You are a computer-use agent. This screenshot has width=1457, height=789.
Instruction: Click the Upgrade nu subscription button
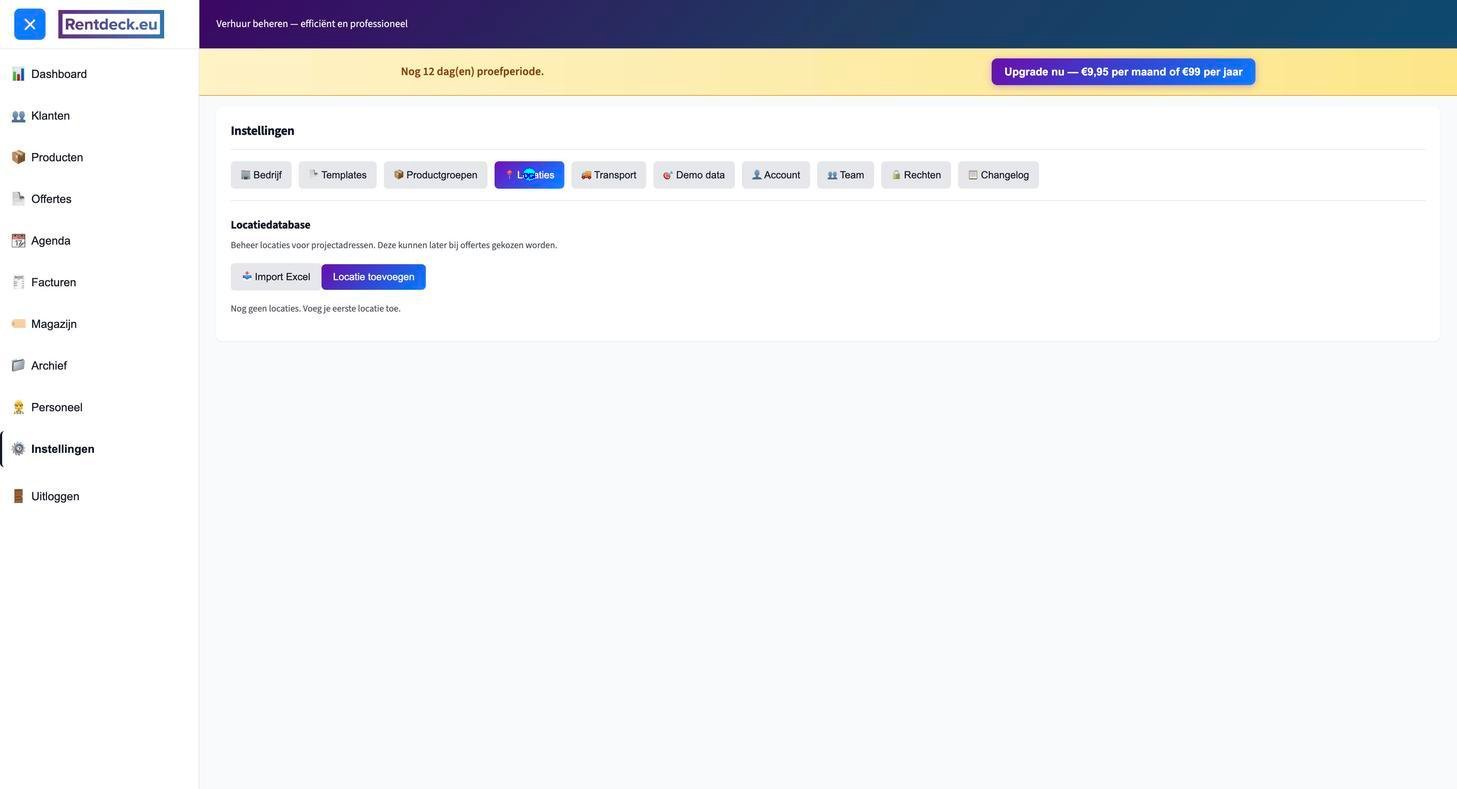[1122, 72]
